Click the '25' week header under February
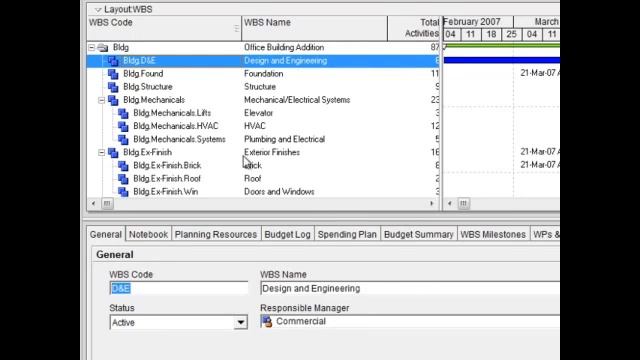 point(511,35)
